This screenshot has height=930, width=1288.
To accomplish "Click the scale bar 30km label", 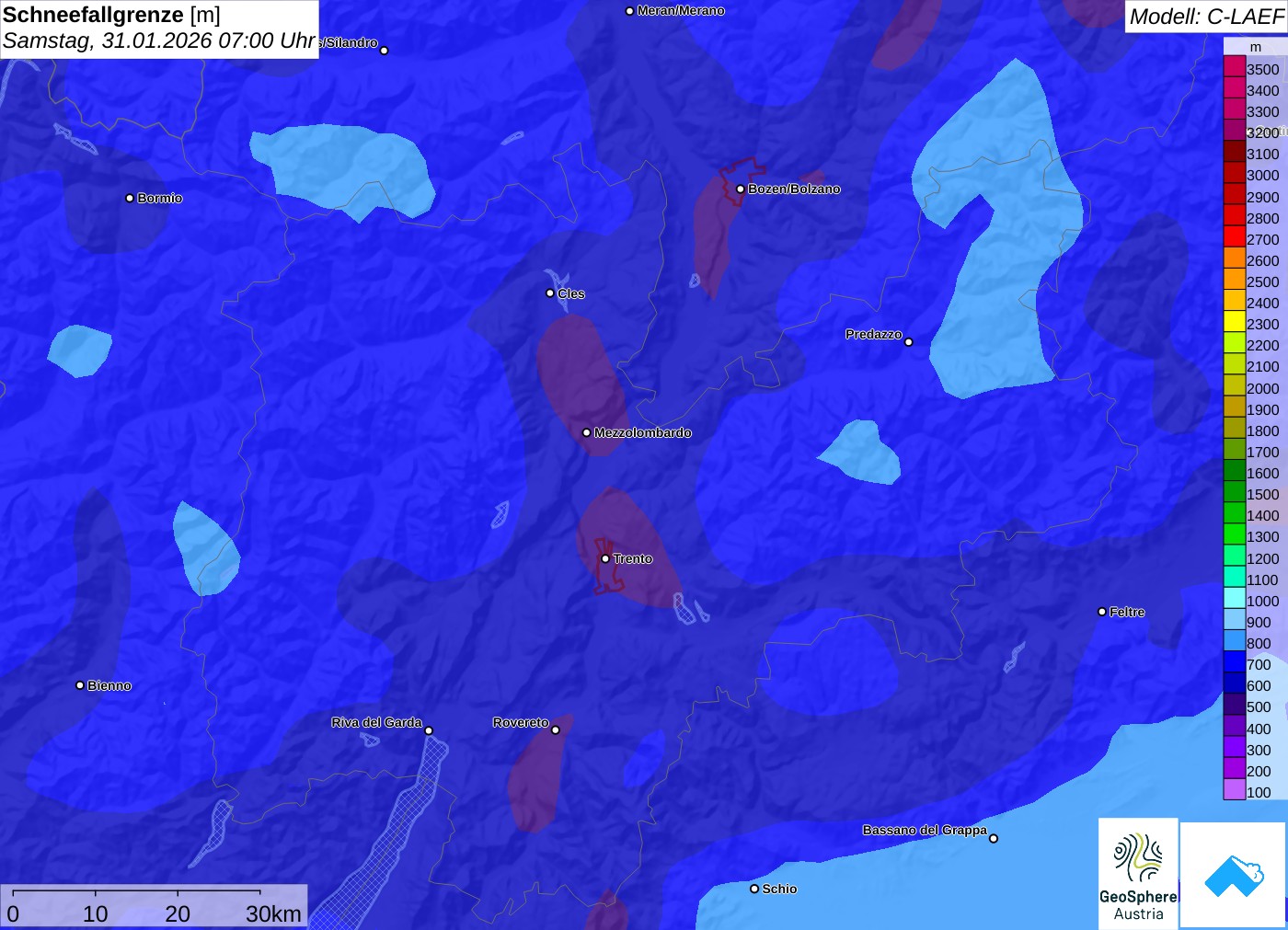I will point(273,913).
